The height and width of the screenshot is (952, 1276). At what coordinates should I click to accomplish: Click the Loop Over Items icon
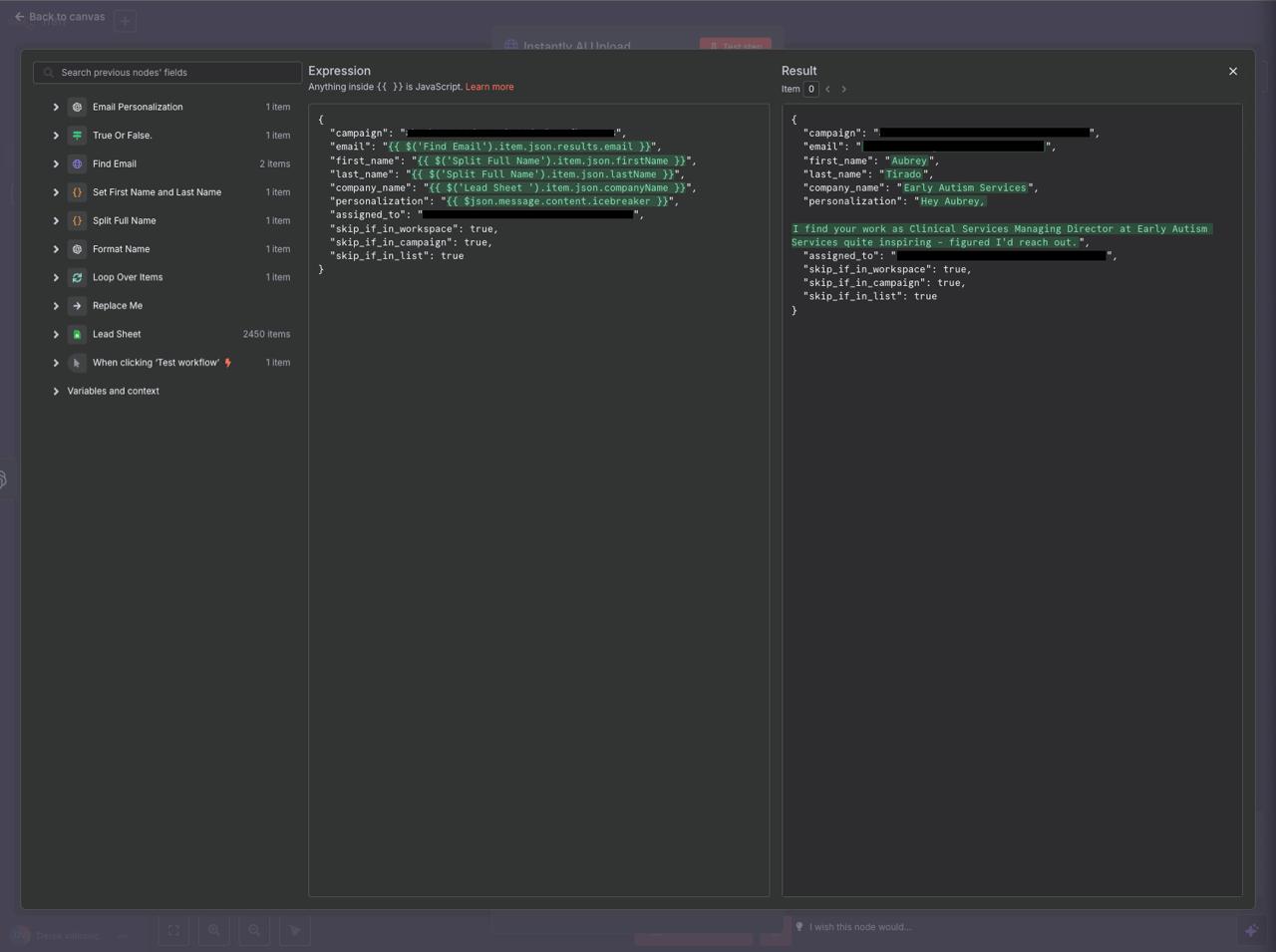click(77, 277)
